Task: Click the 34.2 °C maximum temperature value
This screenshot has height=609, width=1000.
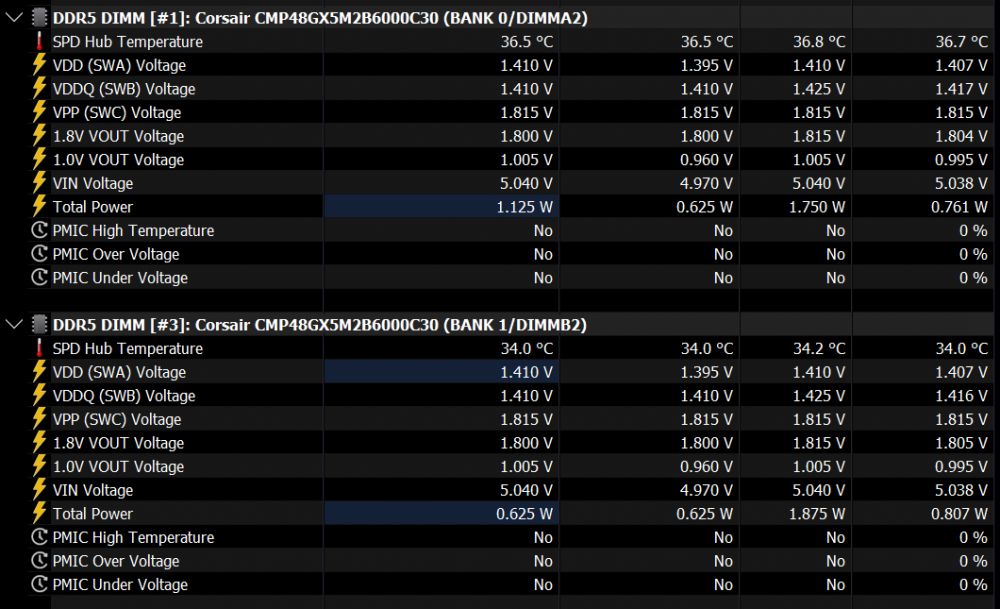Action: click(819, 348)
